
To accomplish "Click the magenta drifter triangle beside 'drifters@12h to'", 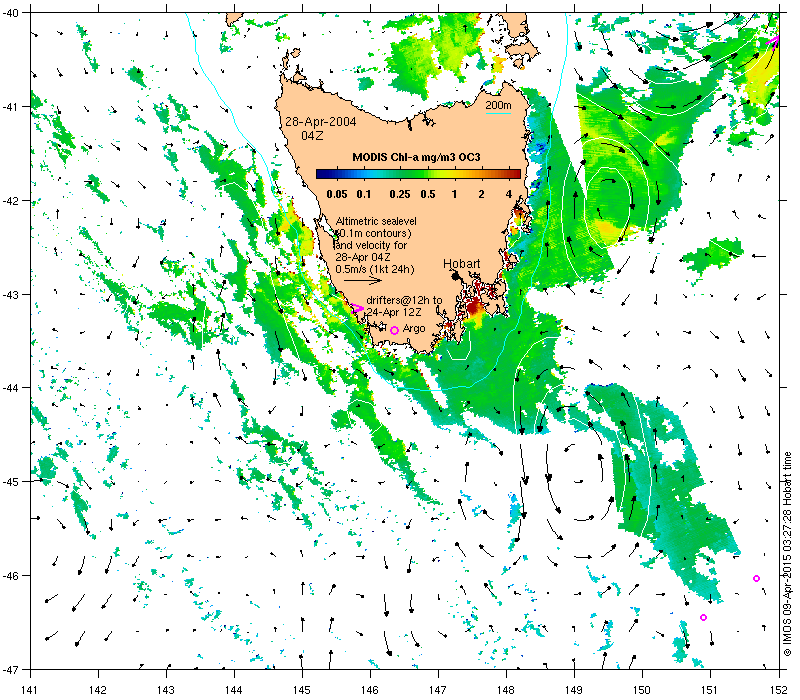I will [x=357, y=308].
